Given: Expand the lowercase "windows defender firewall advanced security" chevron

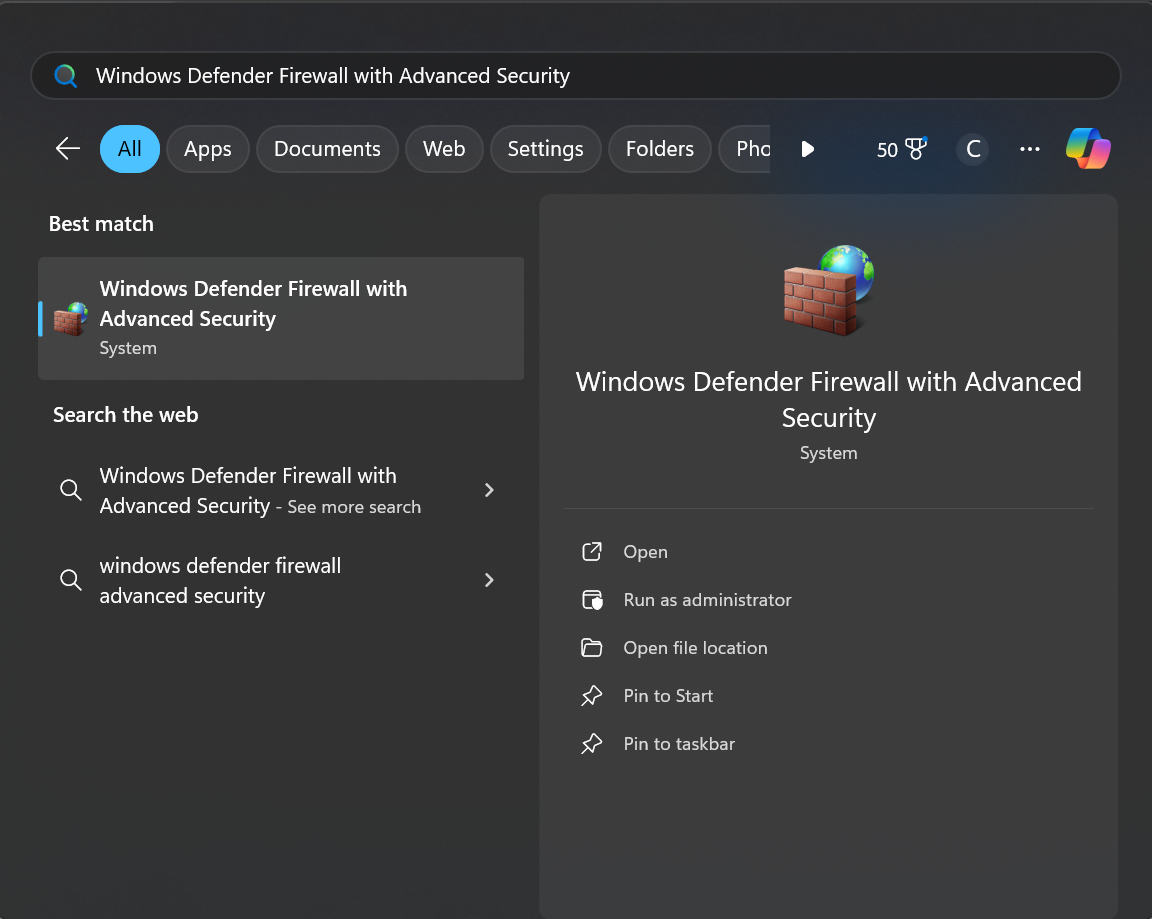Looking at the screenshot, I should pos(489,580).
